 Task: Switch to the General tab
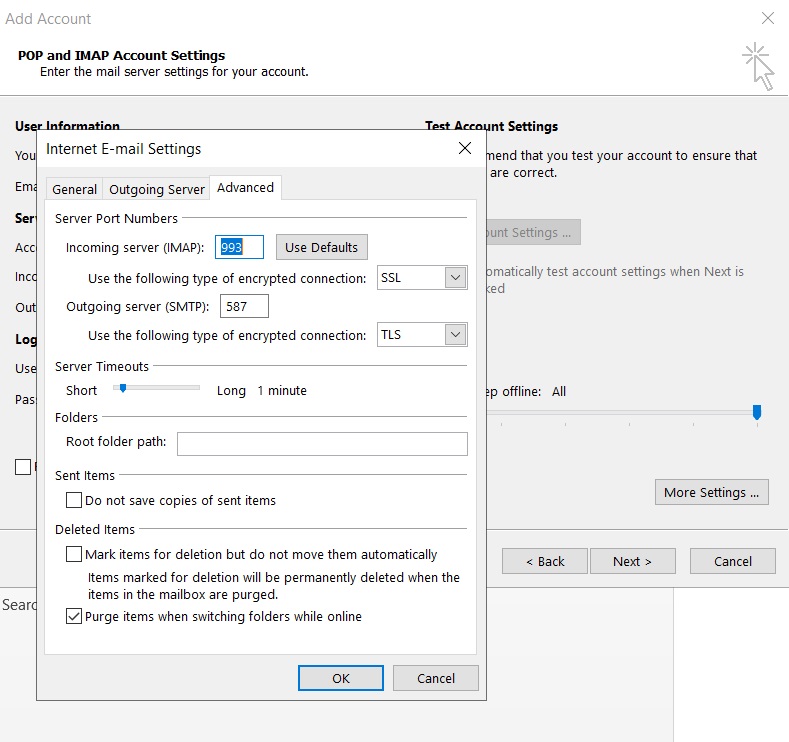[75, 189]
